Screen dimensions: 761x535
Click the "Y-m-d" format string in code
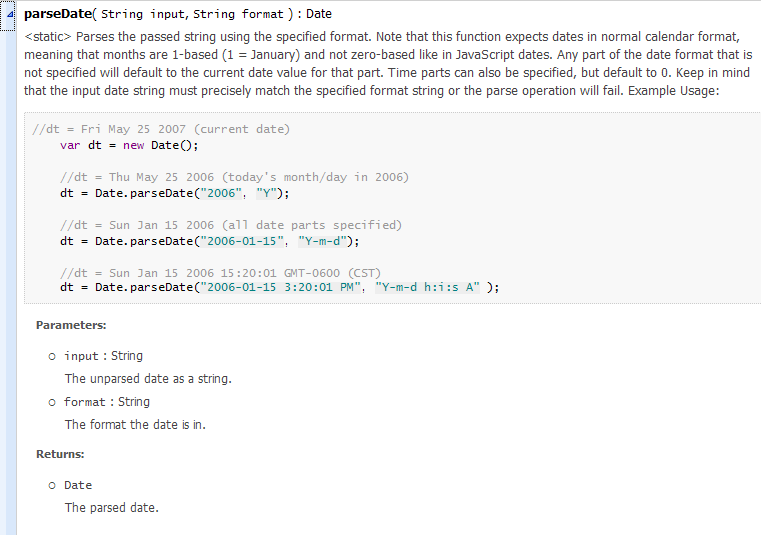pyautogui.click(x=324, y=241)
